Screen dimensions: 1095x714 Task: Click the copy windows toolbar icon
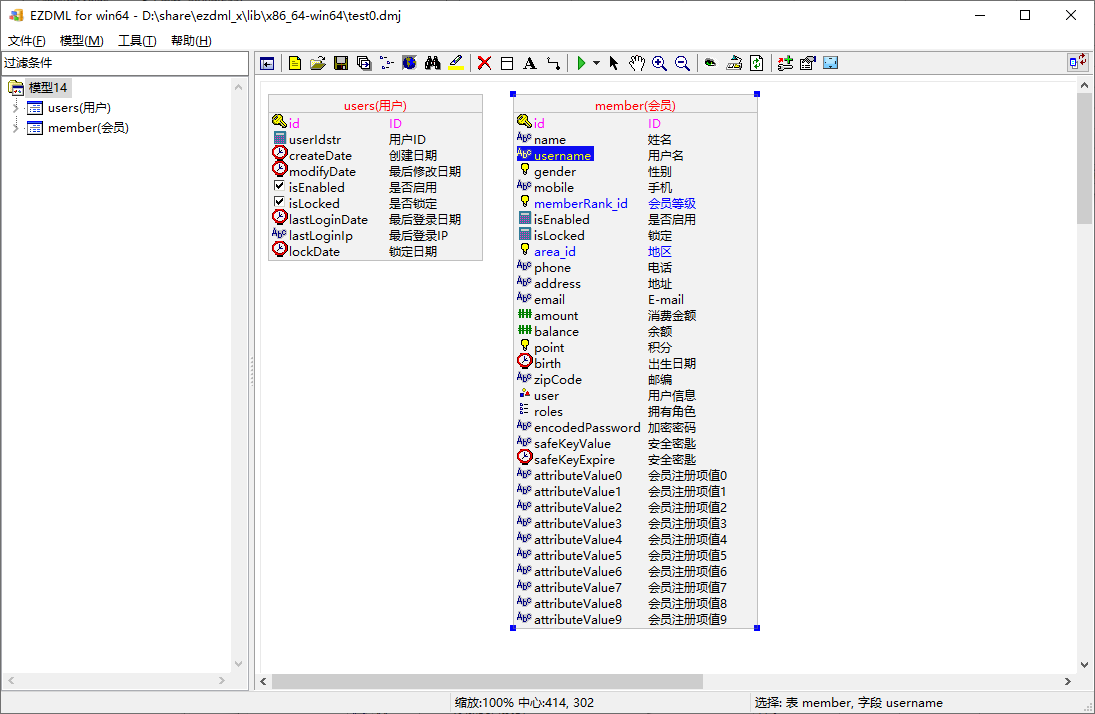(364, 64)
